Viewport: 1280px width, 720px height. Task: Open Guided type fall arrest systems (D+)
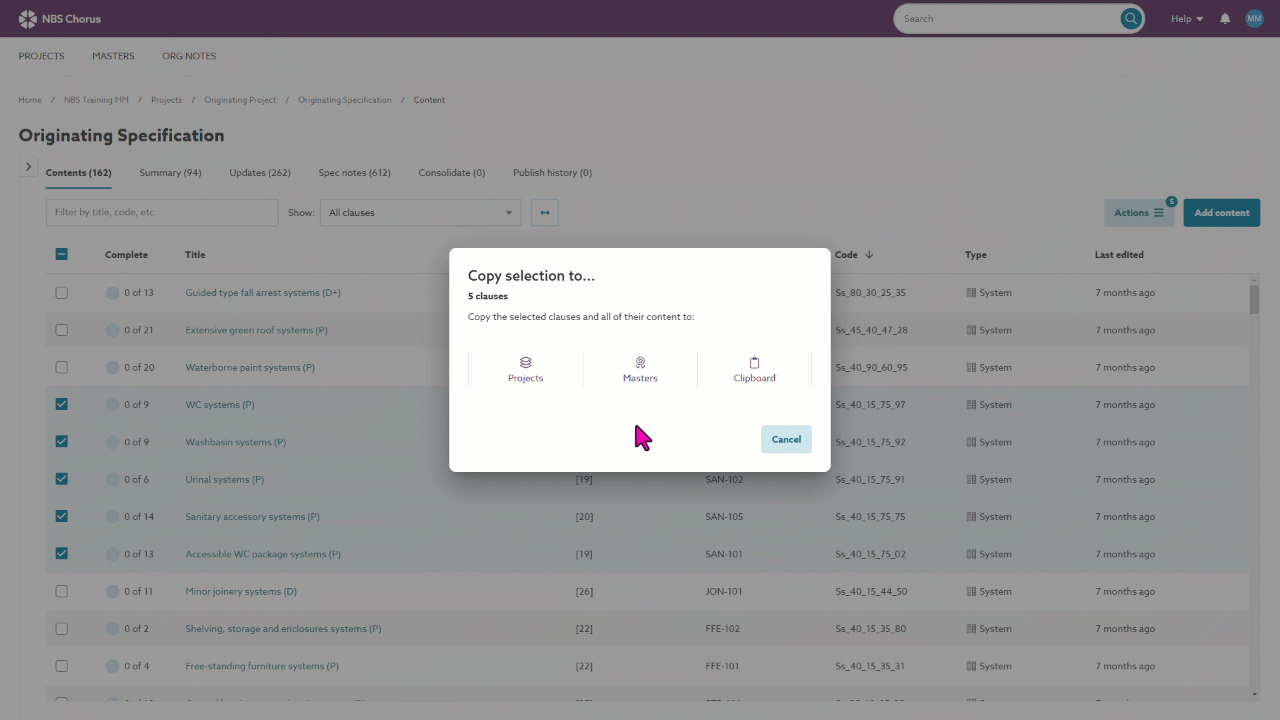(x=263, y=293)
